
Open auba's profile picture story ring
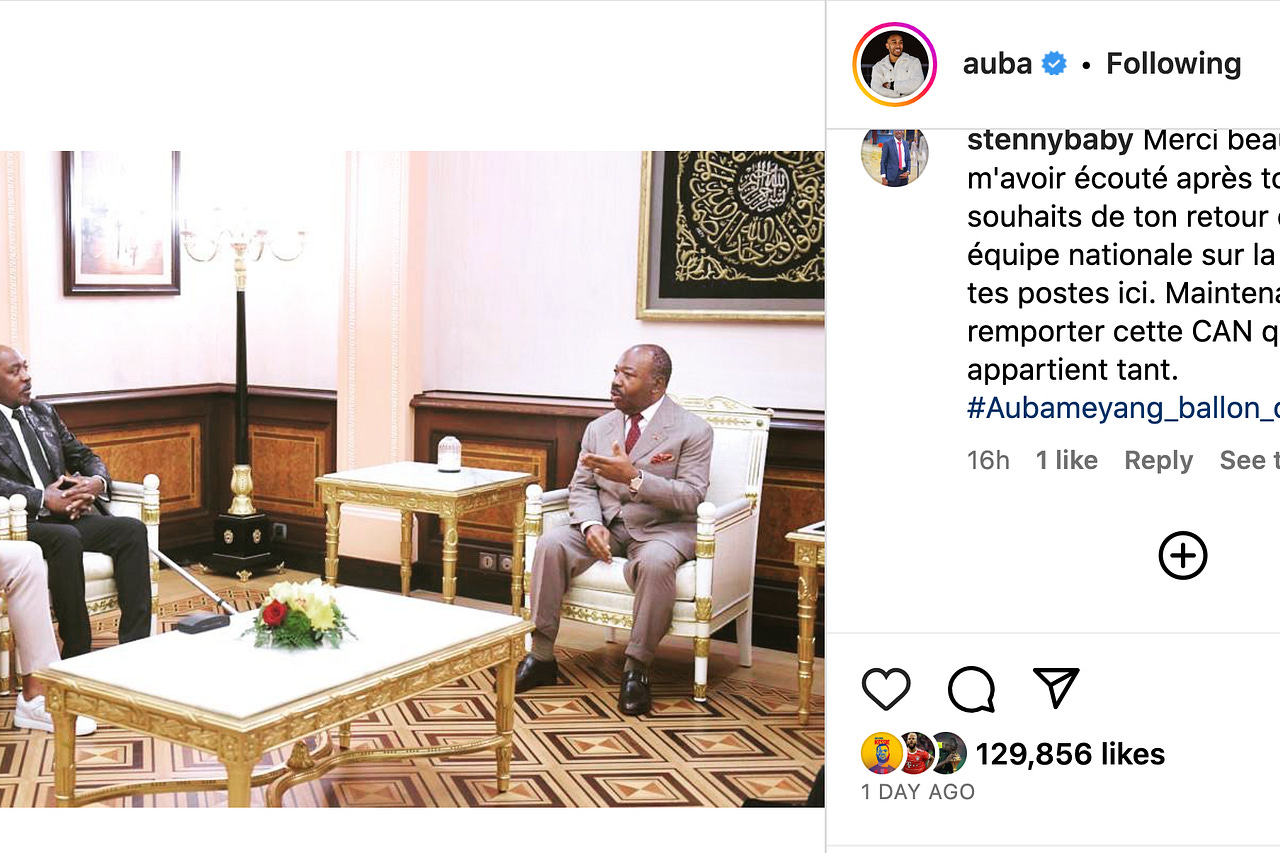pos(895,64)
